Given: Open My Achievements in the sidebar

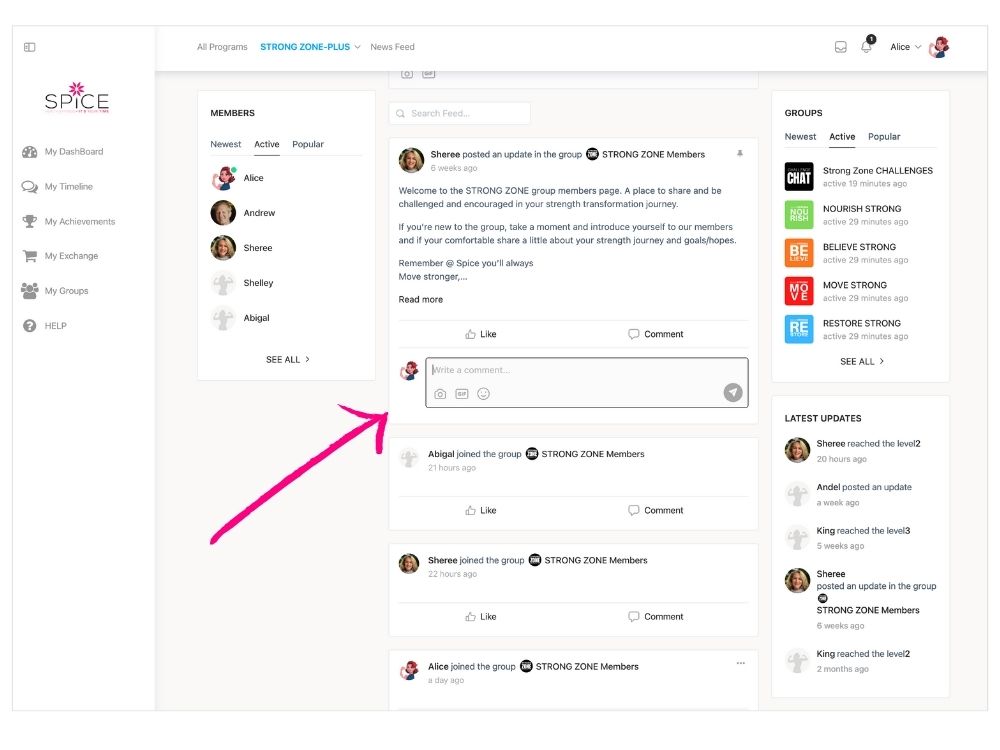Looking at the screenshot, I should coord(79,222).
